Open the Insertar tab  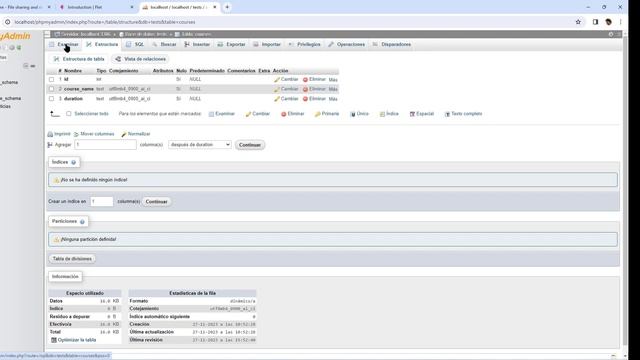pos(197,44)
